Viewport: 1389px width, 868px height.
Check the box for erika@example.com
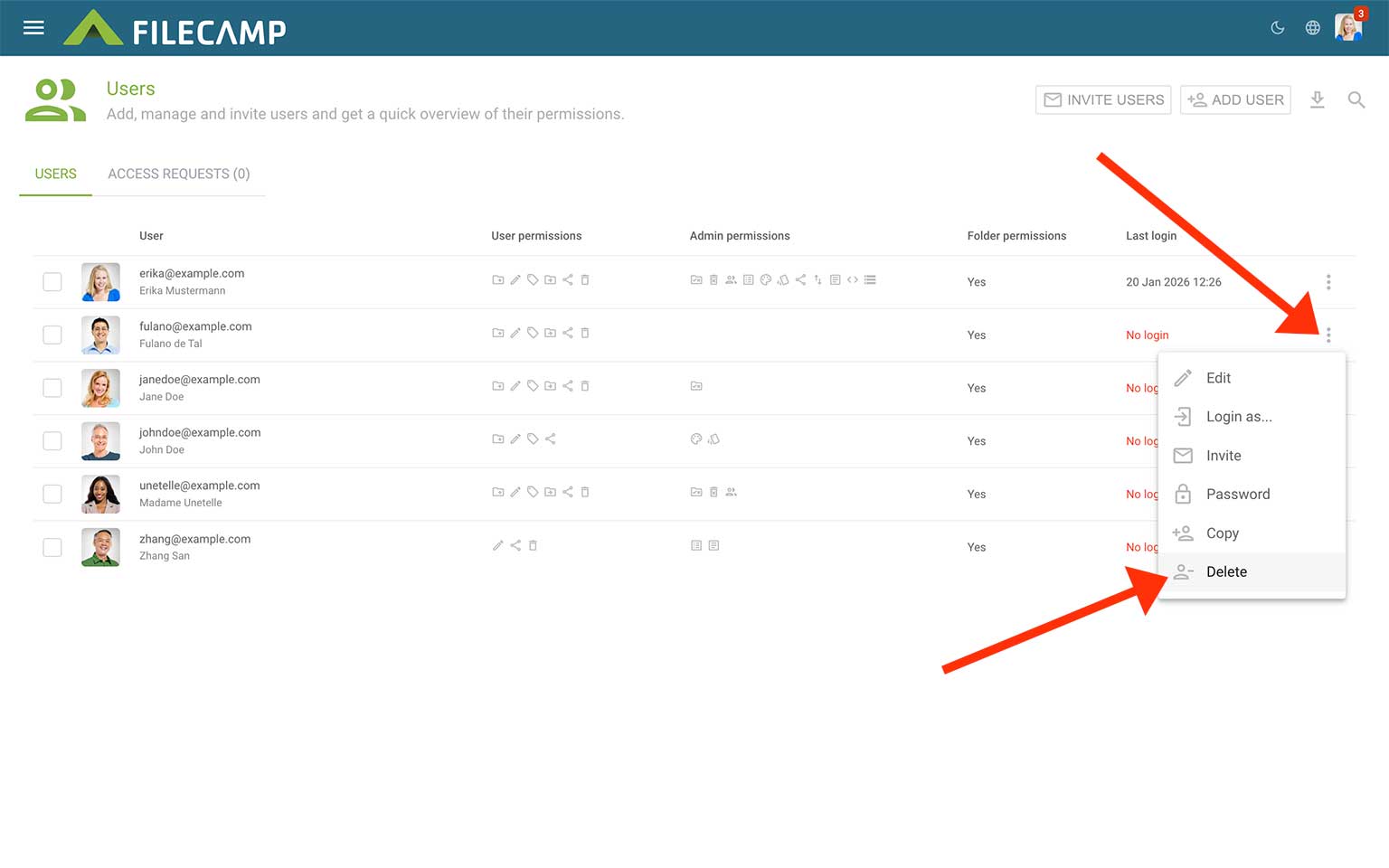coord(52,282)
